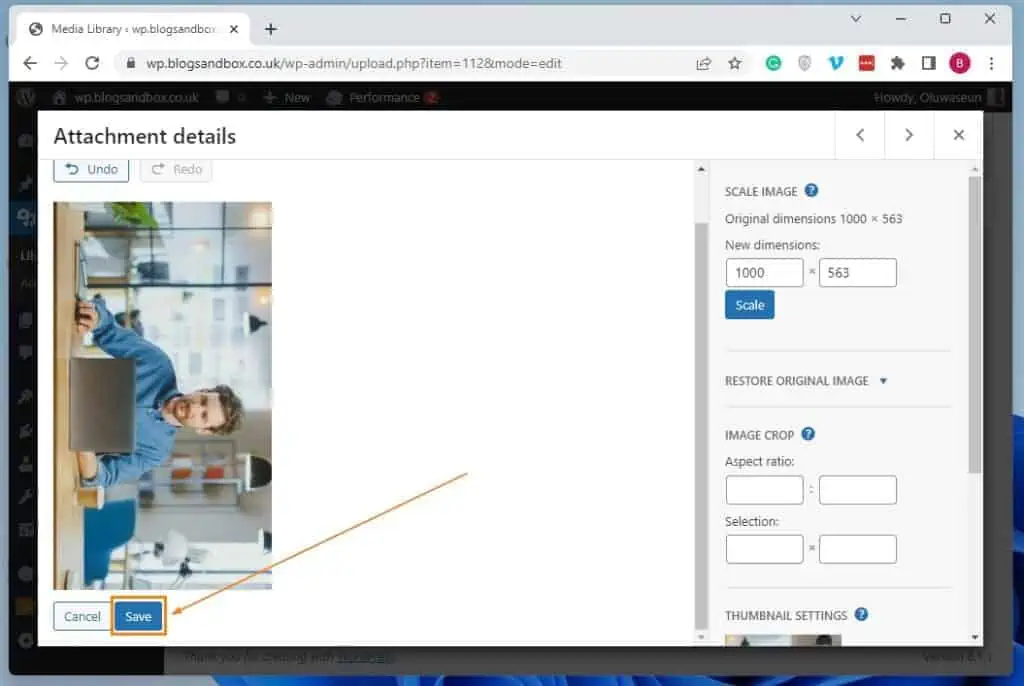Click Performance in the admin bar
The height and width of the screenshot is (686, 1024).
point(382,98)
